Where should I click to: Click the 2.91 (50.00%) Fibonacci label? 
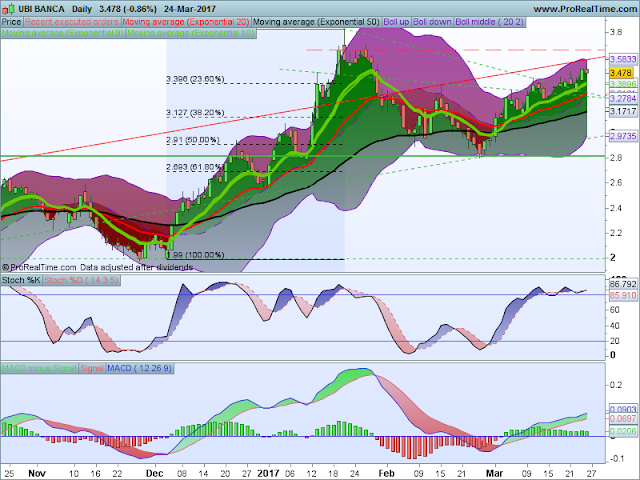coord(193,140)
